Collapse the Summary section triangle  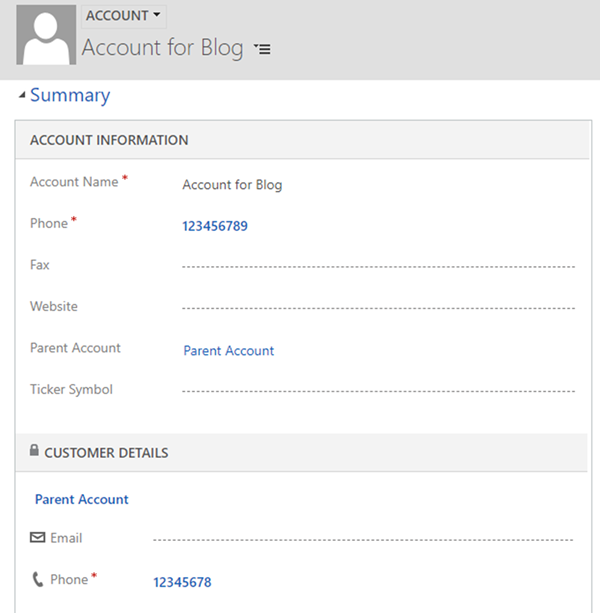pos(22,95)
